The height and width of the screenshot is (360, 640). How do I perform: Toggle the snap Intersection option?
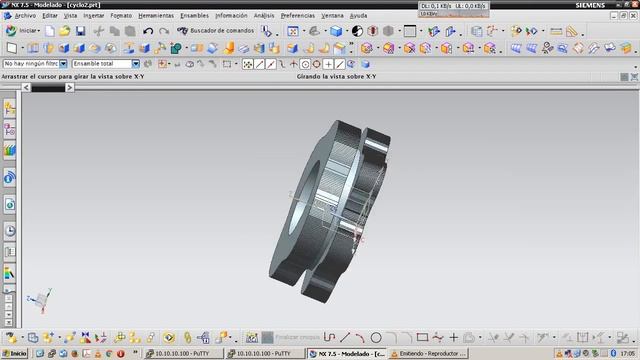coord(293,64)
